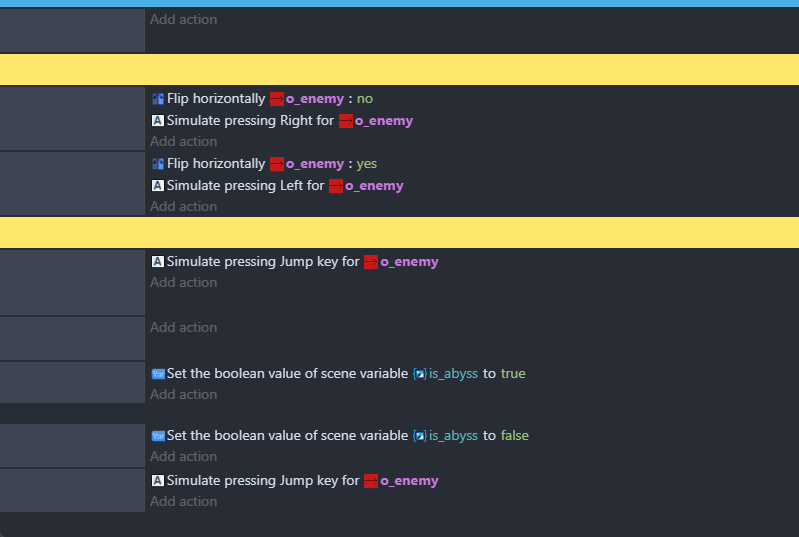Click variable icon of is_abyss to false action

pyautogui.click(x=158, y=436)
